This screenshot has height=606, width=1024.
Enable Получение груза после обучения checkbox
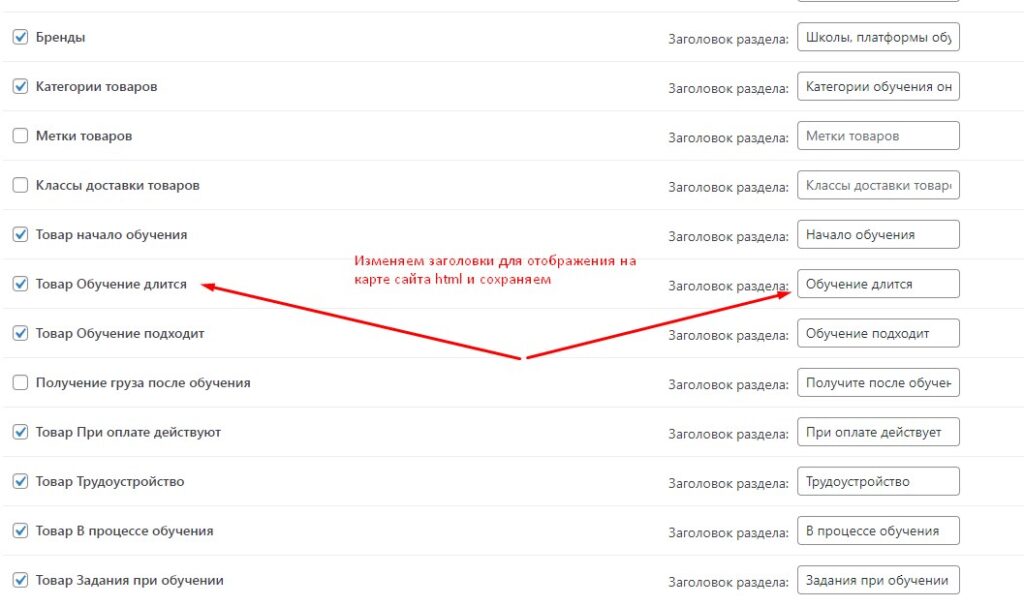coord(20,383)
